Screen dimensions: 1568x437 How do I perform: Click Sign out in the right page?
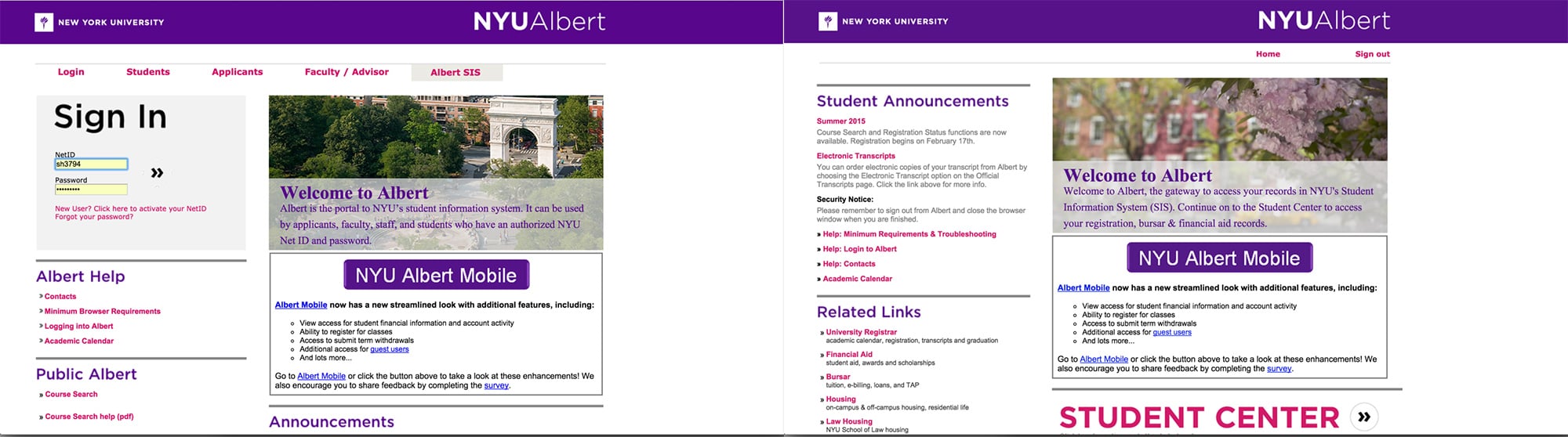pyautogui.click(x=1372, y=54)
